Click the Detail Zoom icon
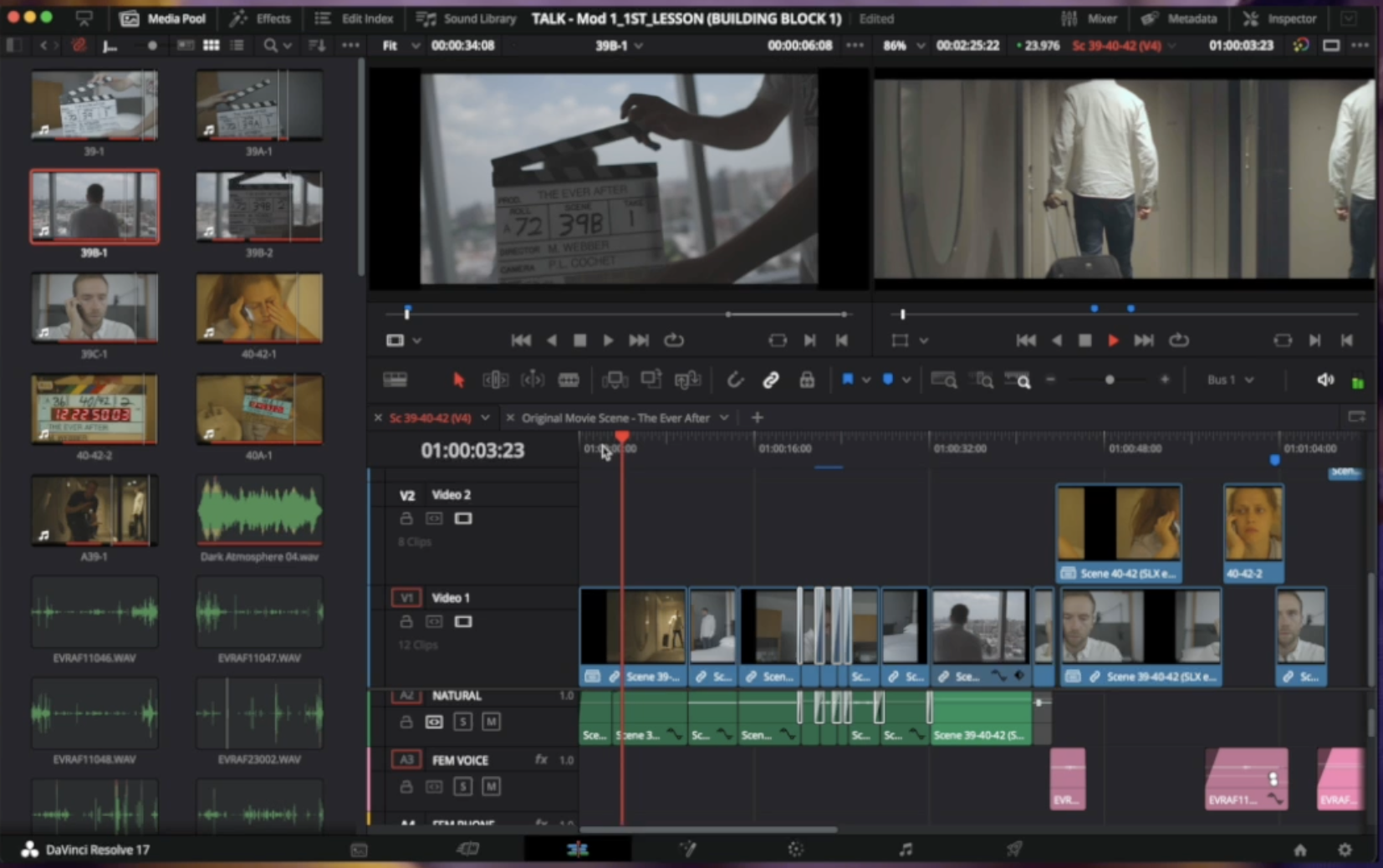 981,380
